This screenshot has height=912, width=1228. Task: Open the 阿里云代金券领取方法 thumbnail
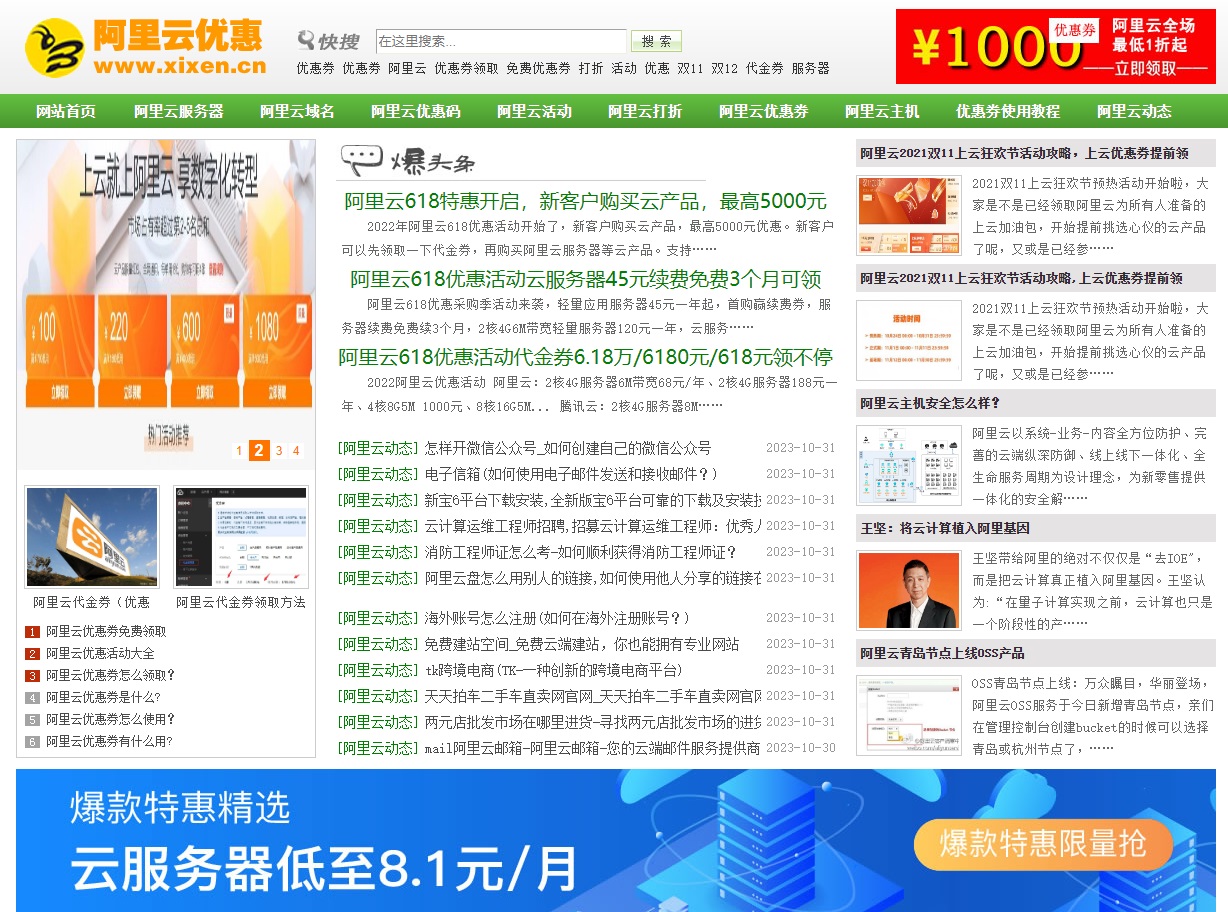coord(241,537)
